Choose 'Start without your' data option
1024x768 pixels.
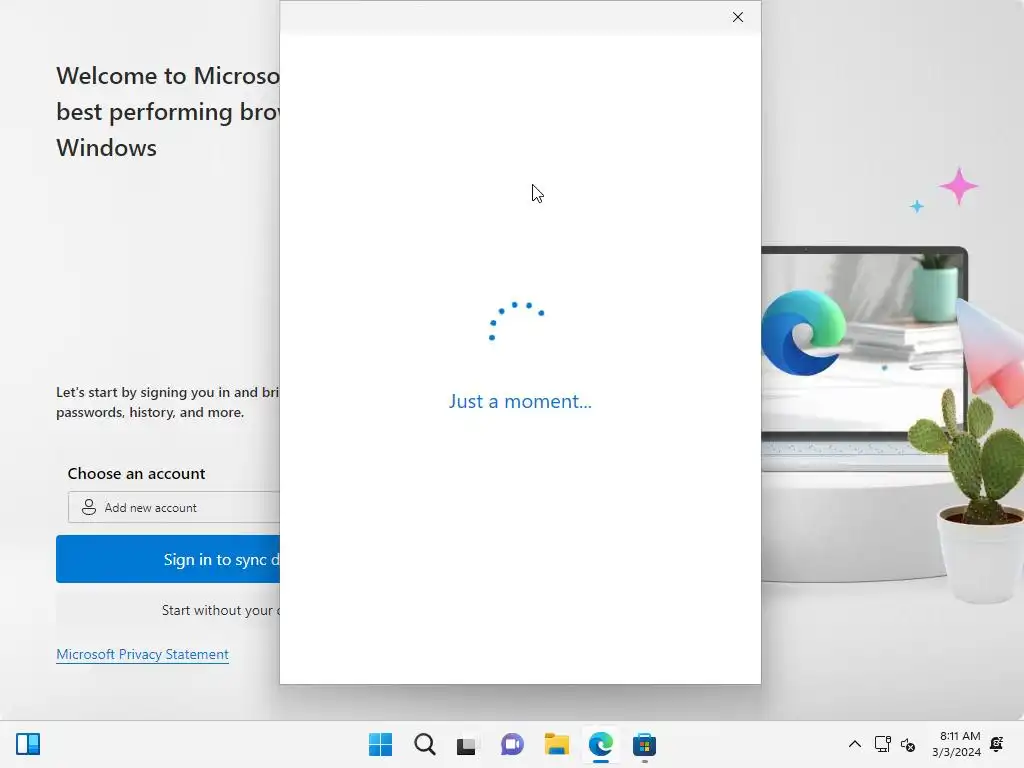[x=168, y=610]
